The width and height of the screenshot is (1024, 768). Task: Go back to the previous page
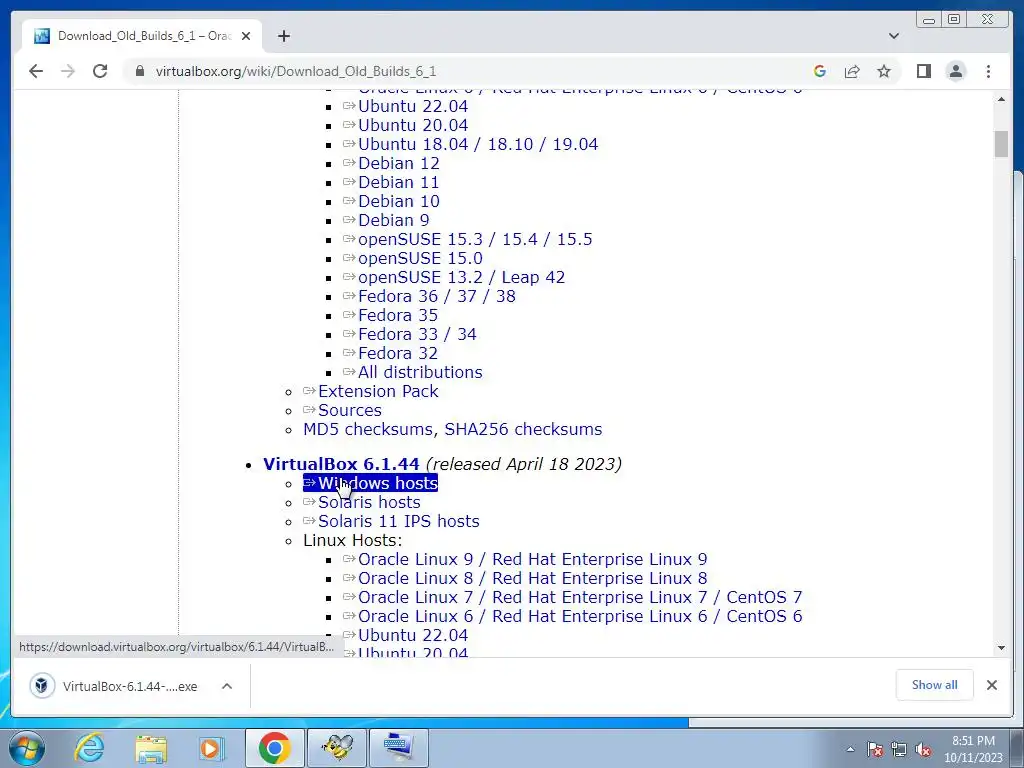point(36,71)
